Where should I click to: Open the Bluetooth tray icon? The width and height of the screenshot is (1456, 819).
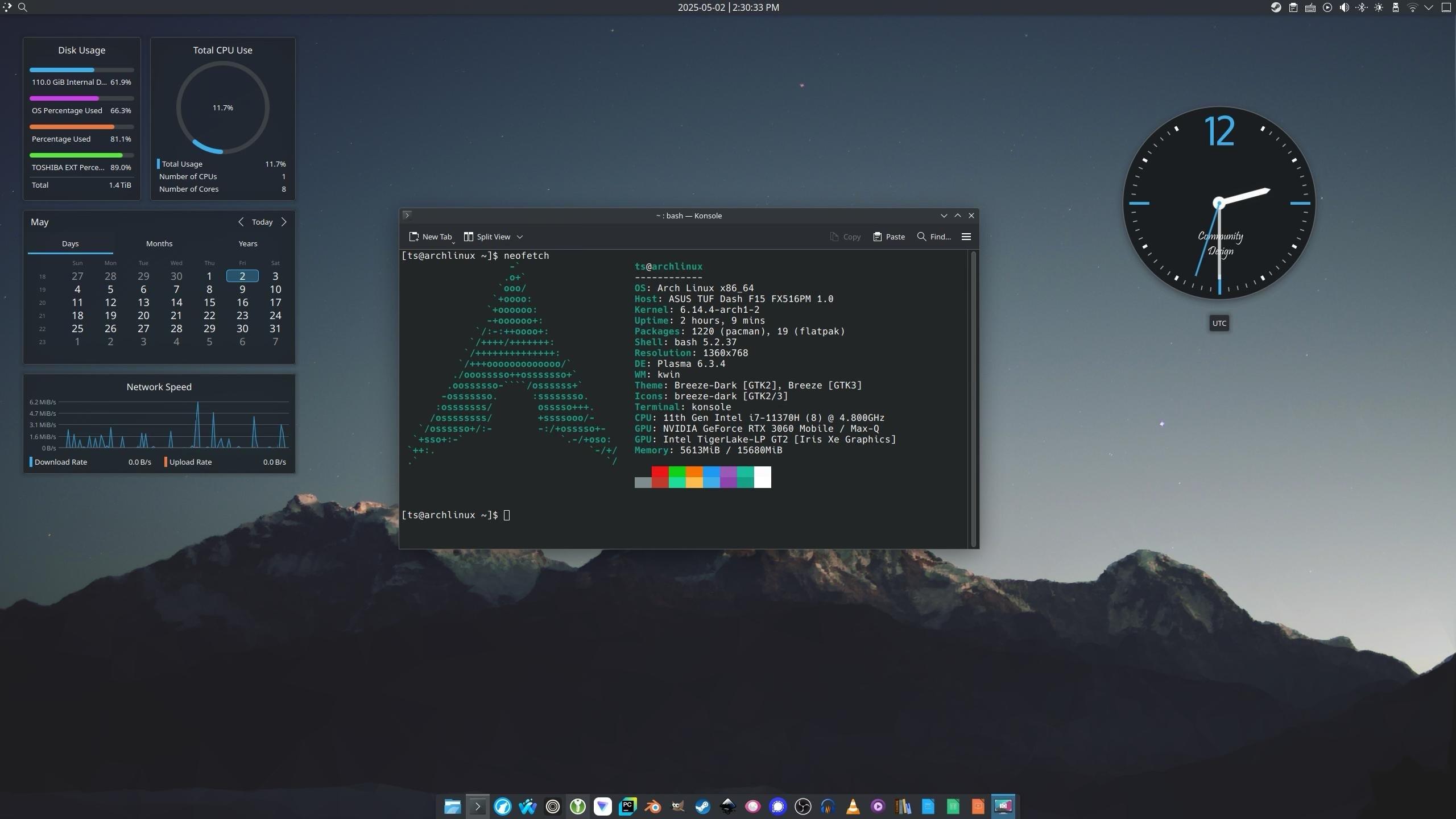click(x=1362, y=7)
